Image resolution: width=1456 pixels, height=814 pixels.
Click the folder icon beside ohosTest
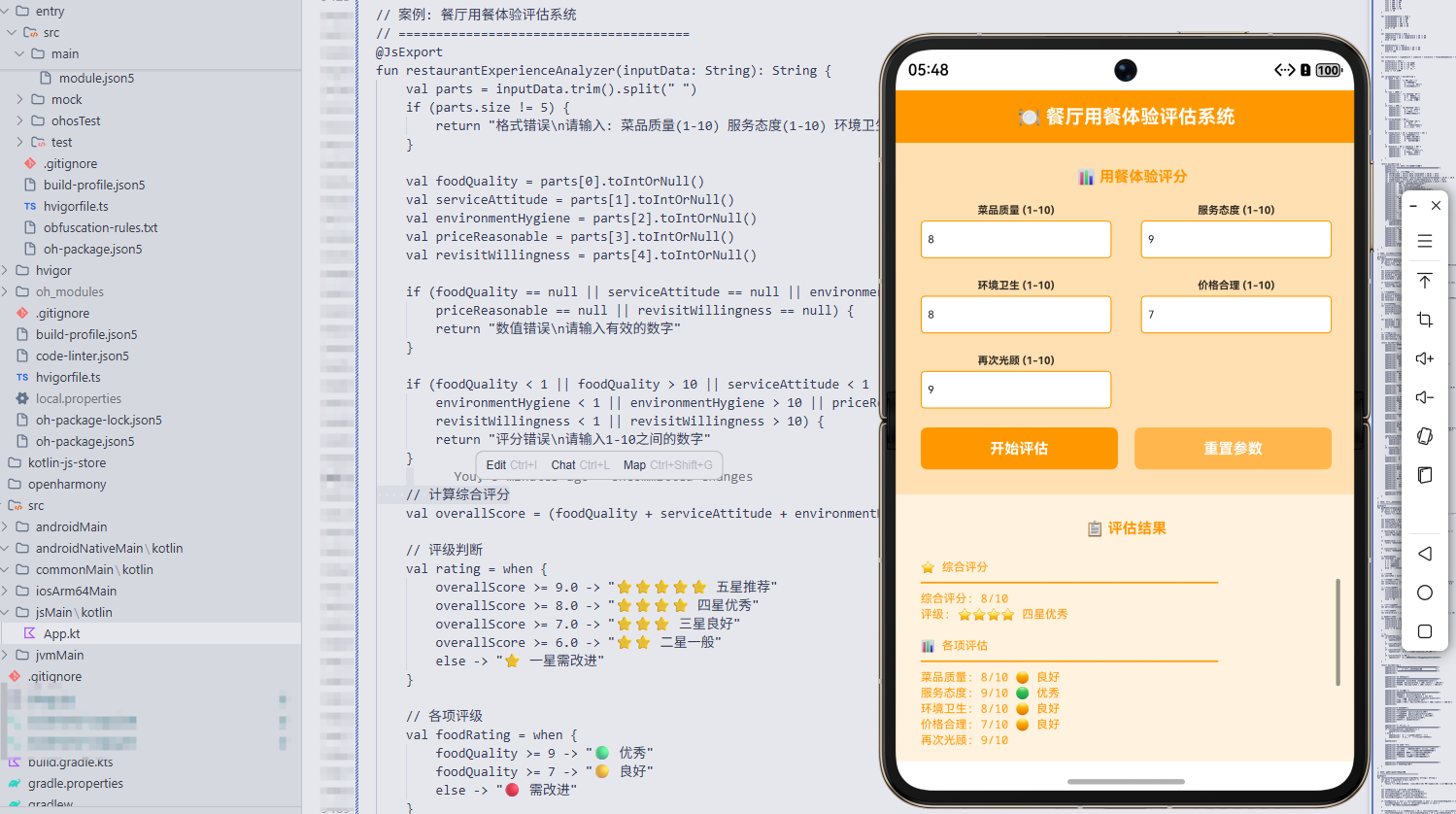pos(38,120)
